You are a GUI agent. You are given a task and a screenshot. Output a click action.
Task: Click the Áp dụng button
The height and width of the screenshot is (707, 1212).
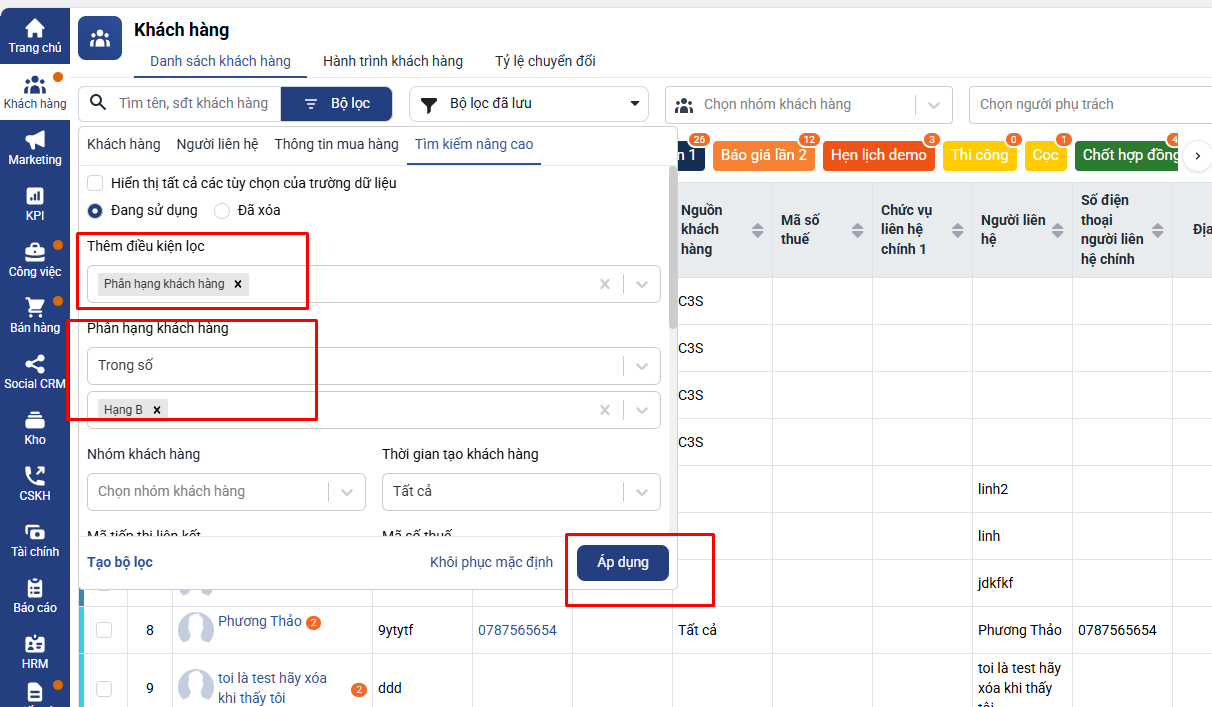[622, 563]
